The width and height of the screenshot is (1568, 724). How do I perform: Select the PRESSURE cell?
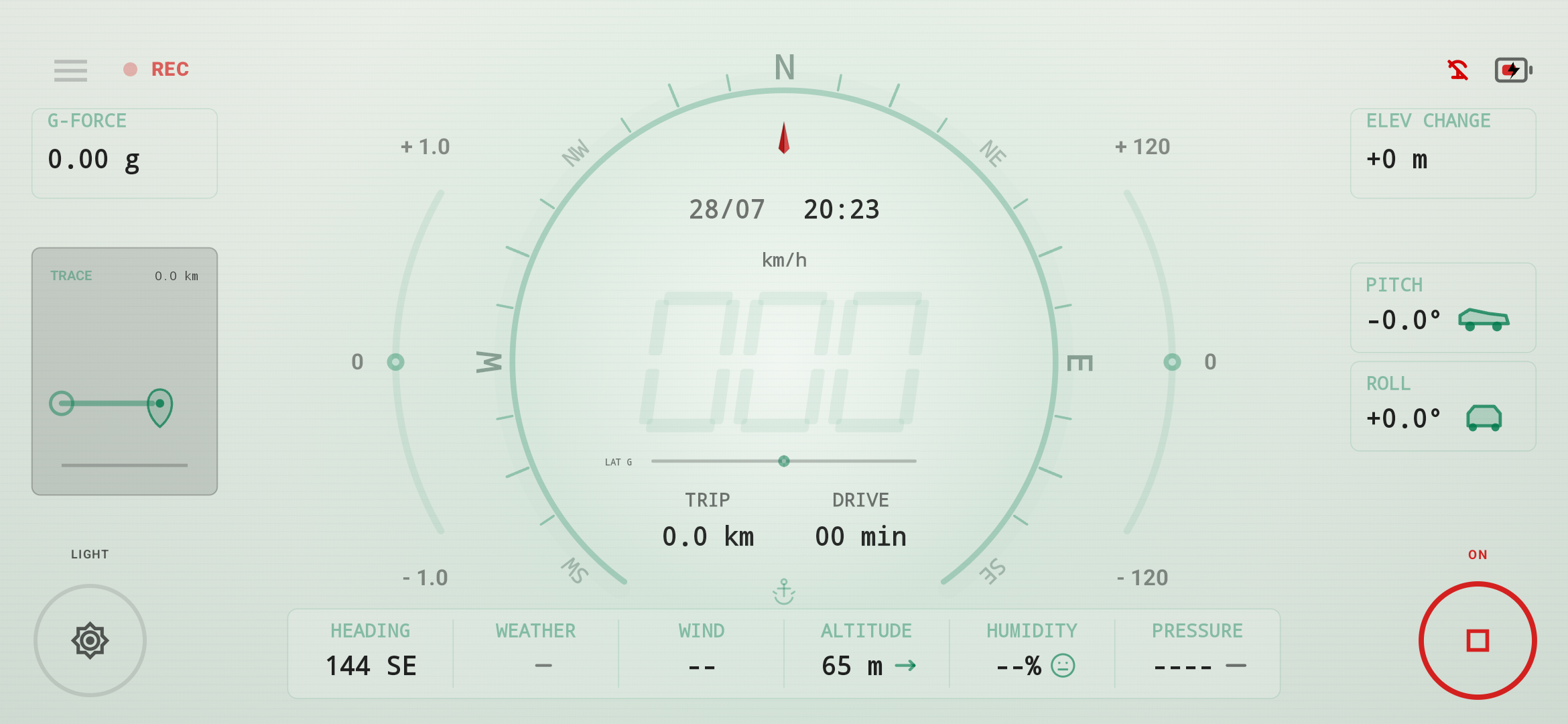[1197, 653]
